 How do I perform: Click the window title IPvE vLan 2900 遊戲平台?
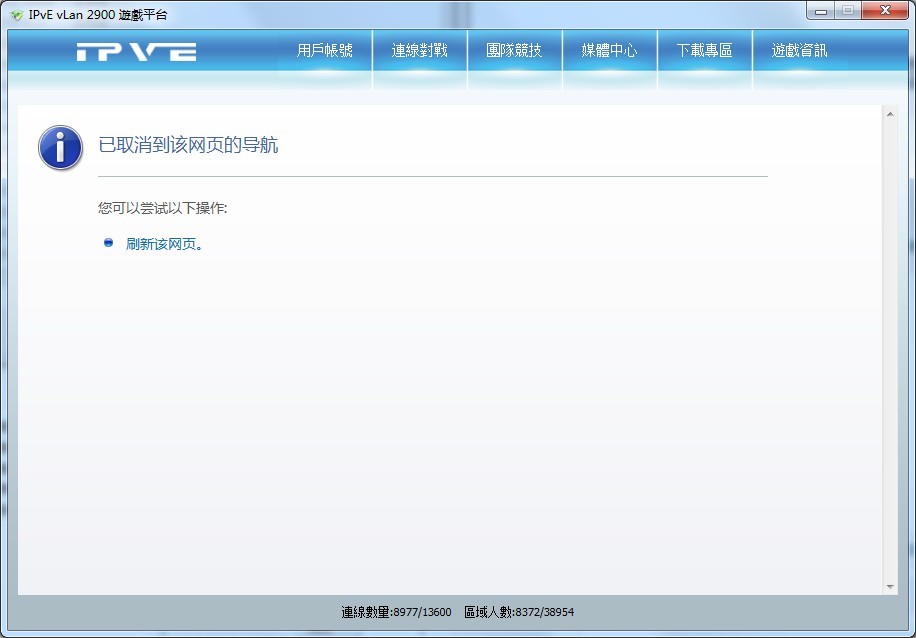[x=98, y=15]
